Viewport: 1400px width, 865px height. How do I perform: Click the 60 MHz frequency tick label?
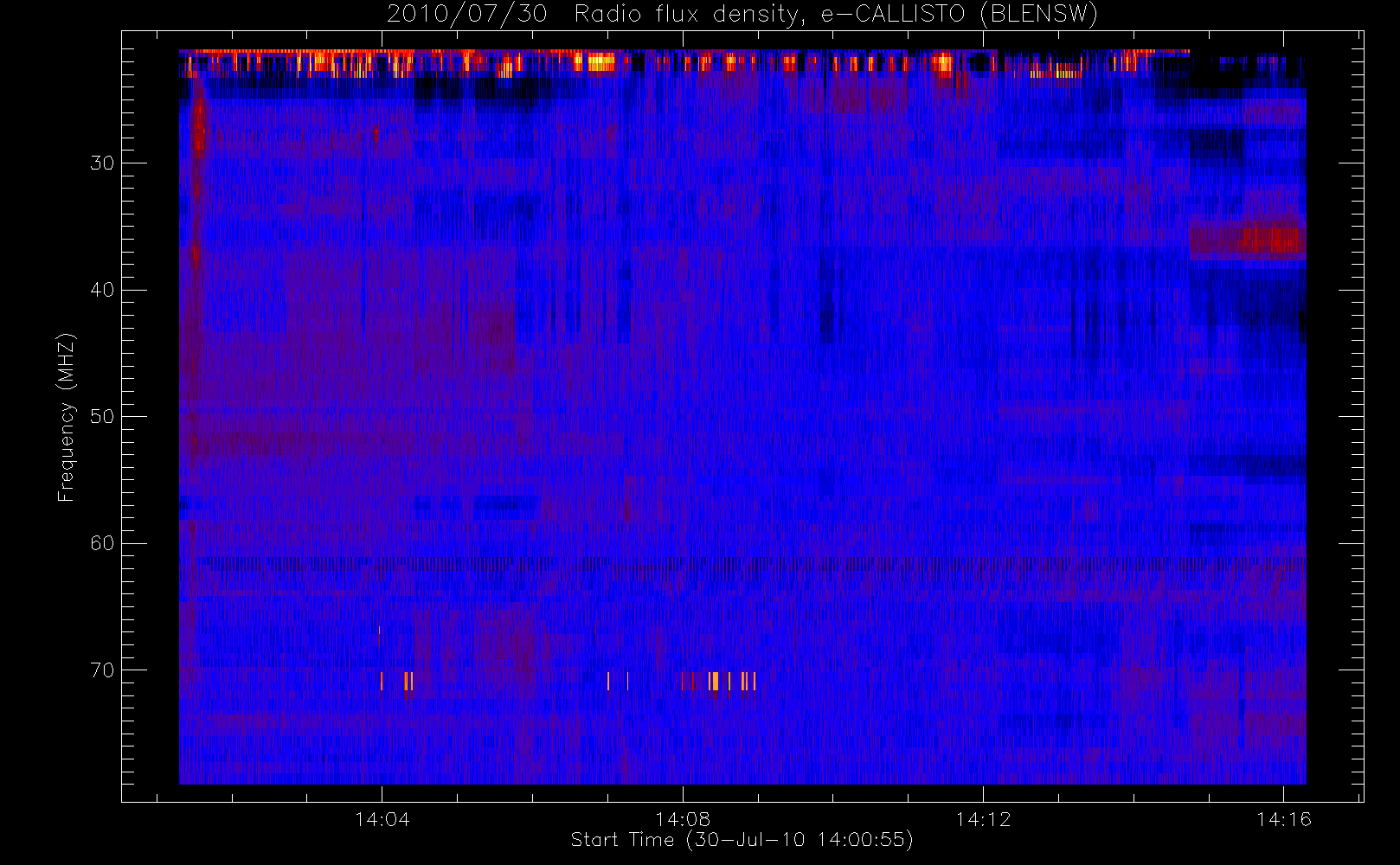coord(102,543)
